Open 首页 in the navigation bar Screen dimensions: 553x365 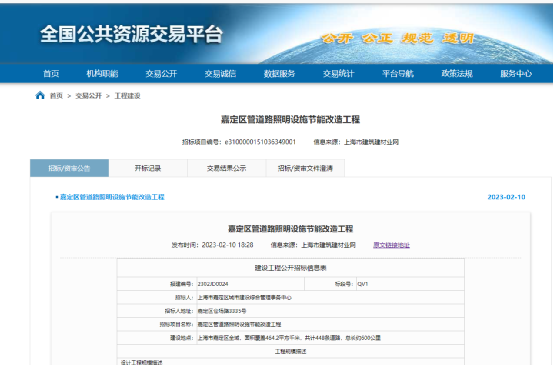(x=51, y=74)
